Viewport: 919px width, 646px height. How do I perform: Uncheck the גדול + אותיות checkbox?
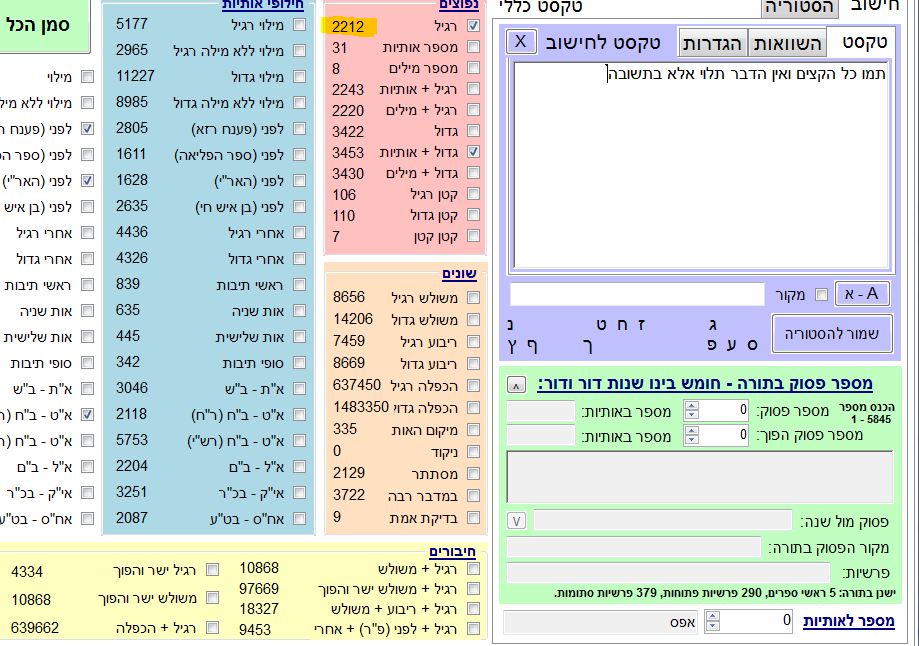(473, 152)
